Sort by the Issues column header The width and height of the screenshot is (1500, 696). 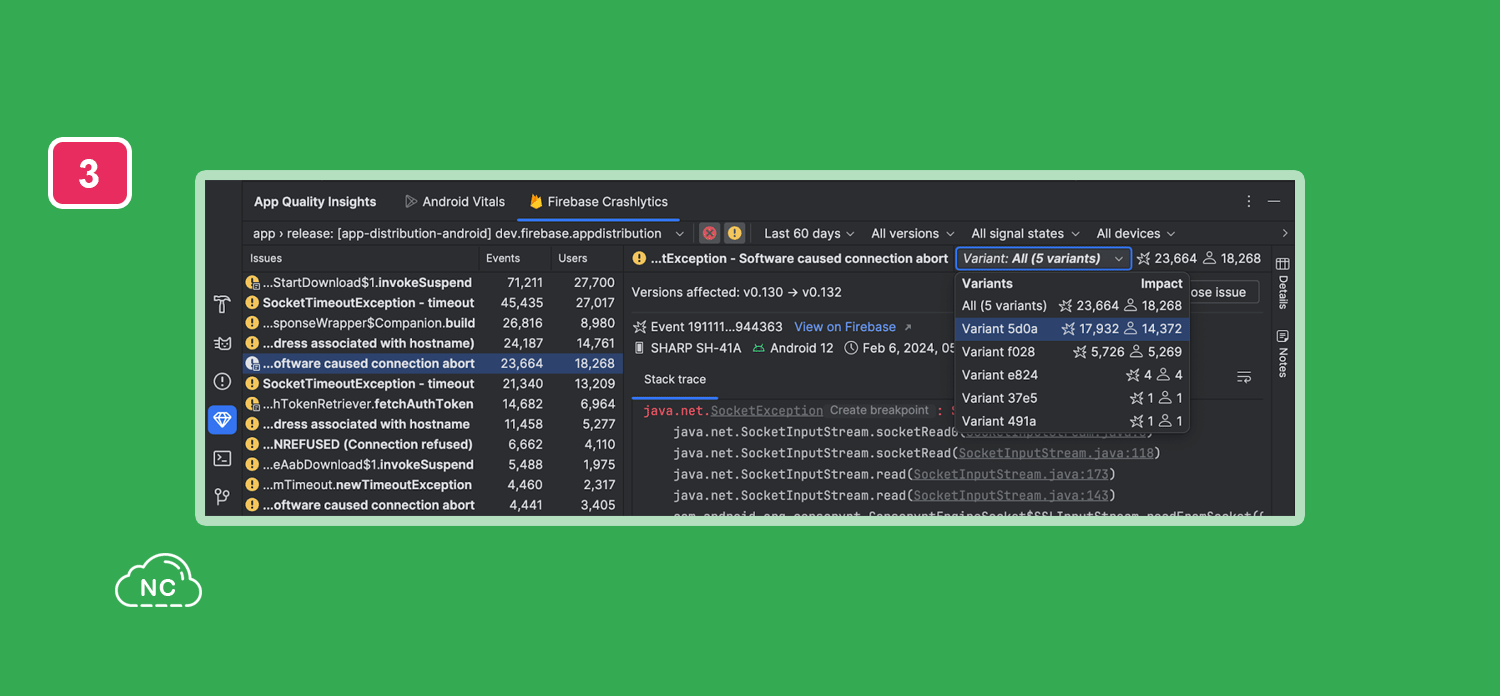coord(266,258)
